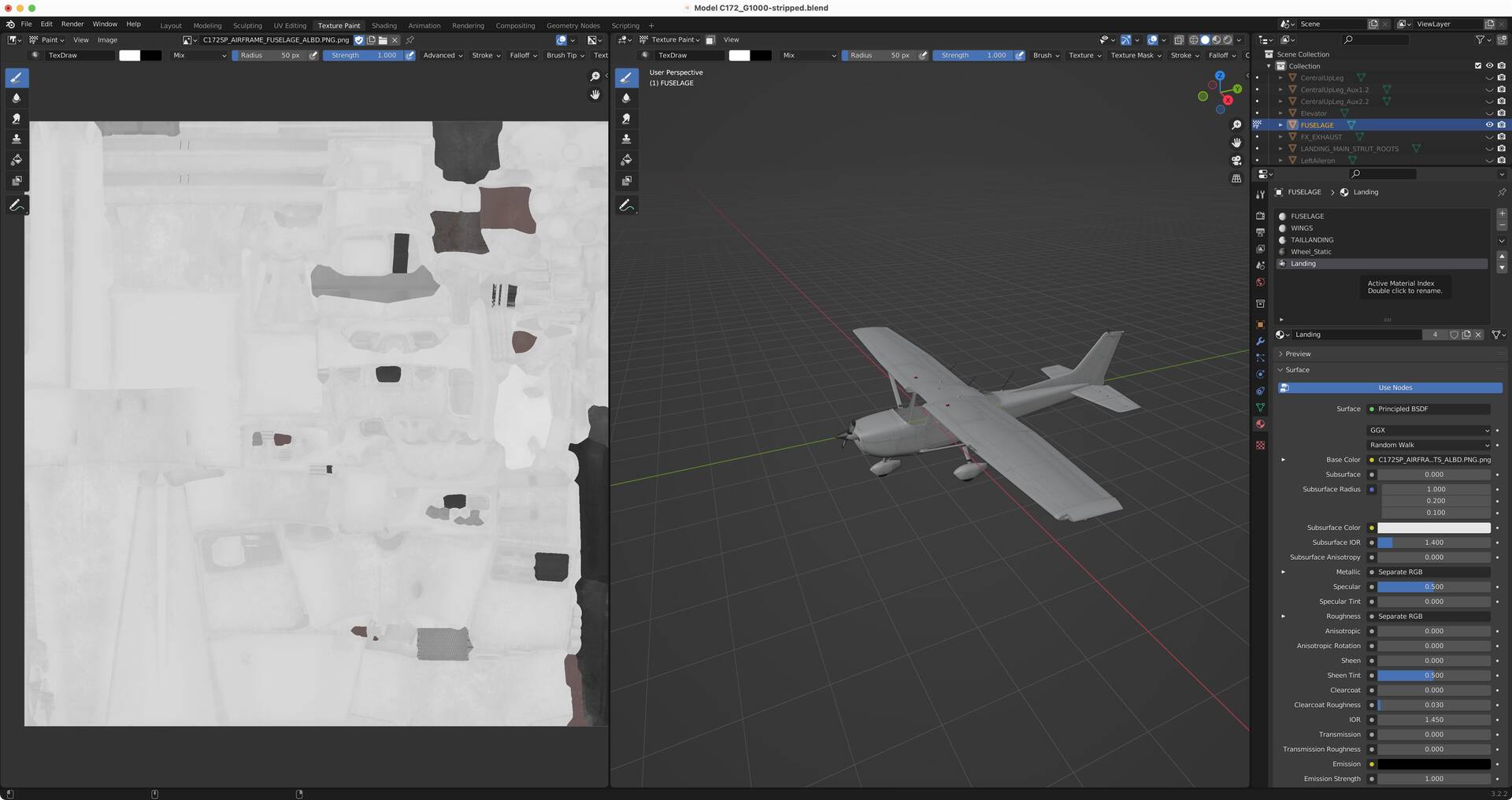
Task: Switch to the Shading workspace tab
Action: 384,25
